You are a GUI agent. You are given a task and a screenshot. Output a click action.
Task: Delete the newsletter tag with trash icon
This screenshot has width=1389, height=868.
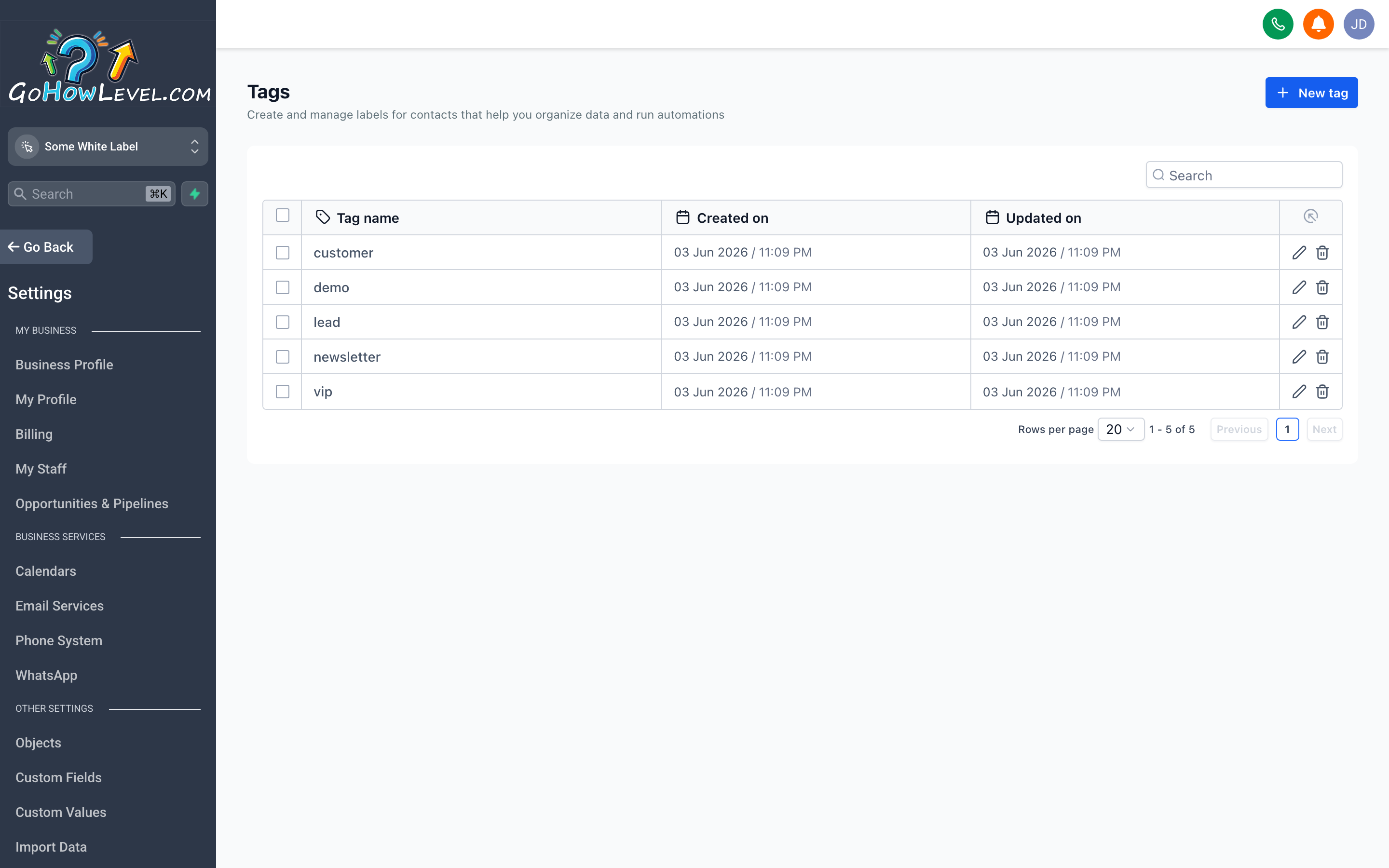(1322, 356)
